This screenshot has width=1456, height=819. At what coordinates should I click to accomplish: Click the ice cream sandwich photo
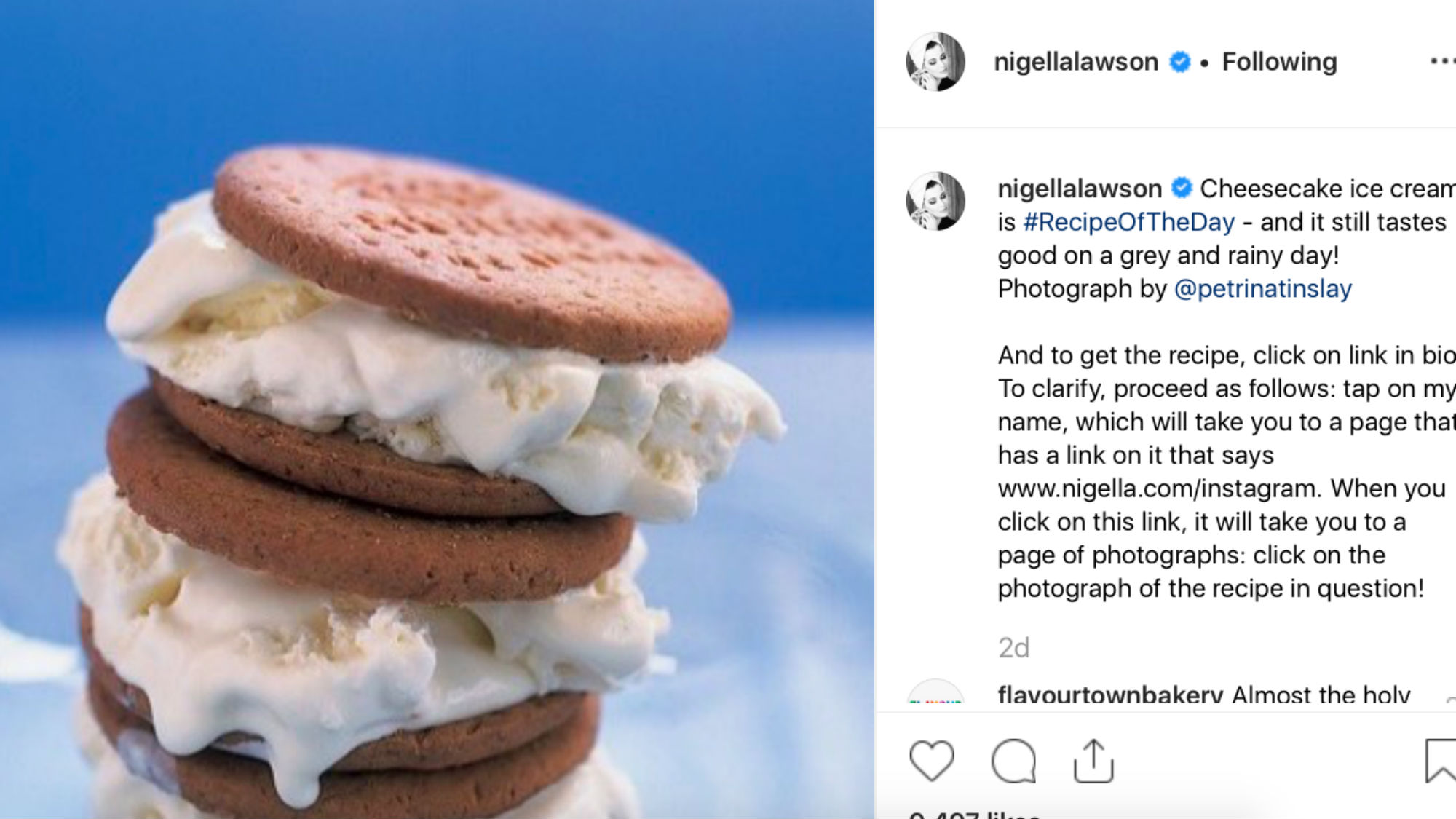coord(437,409)
